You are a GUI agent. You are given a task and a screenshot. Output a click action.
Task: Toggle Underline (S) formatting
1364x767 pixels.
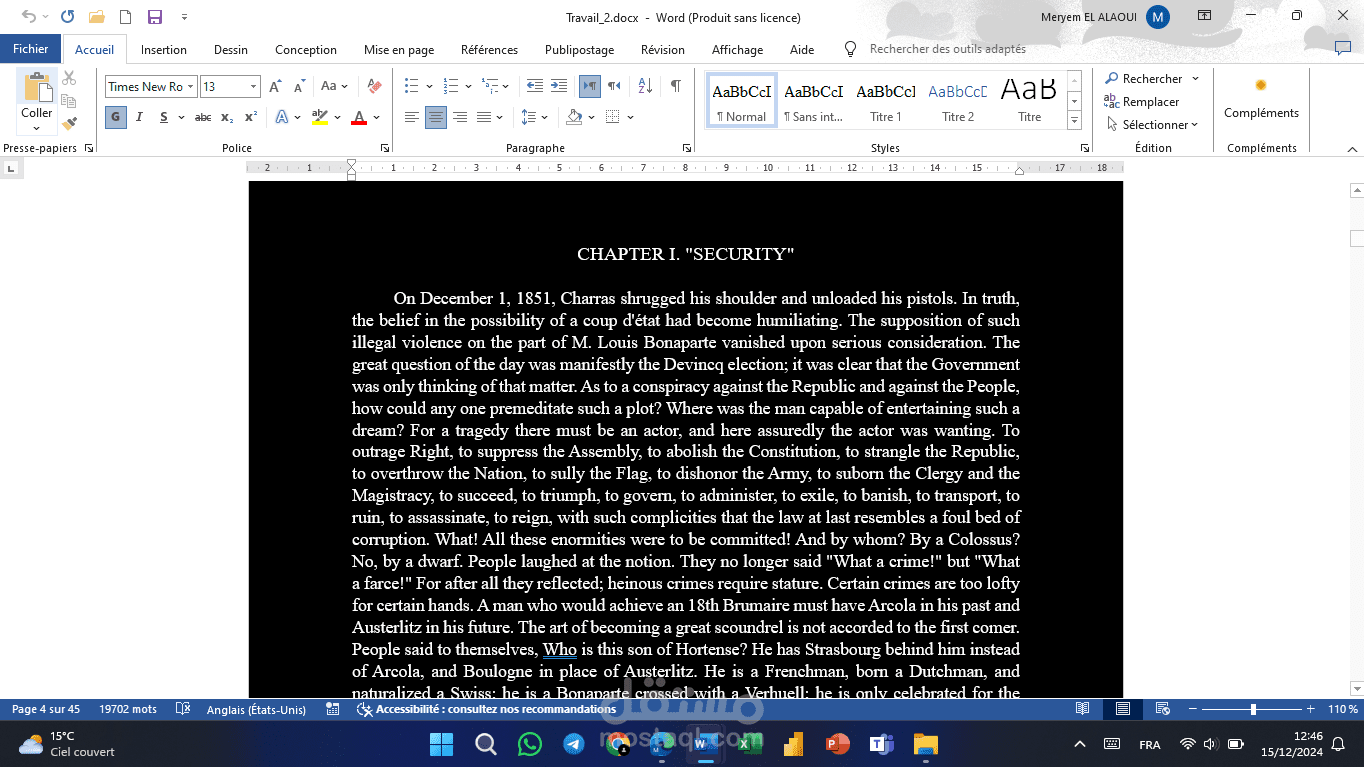click(164, 117)
